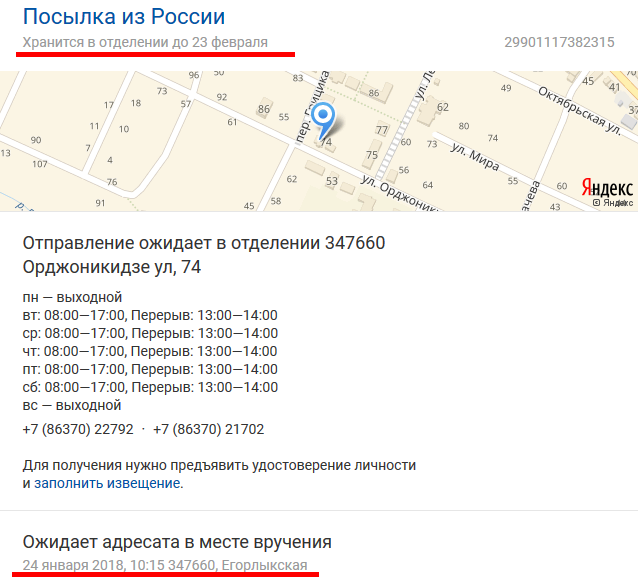The width and height of the screenshot is (638, 583).
Task: Open the 'заполнить извещение' link
Action: click(109, 483)
